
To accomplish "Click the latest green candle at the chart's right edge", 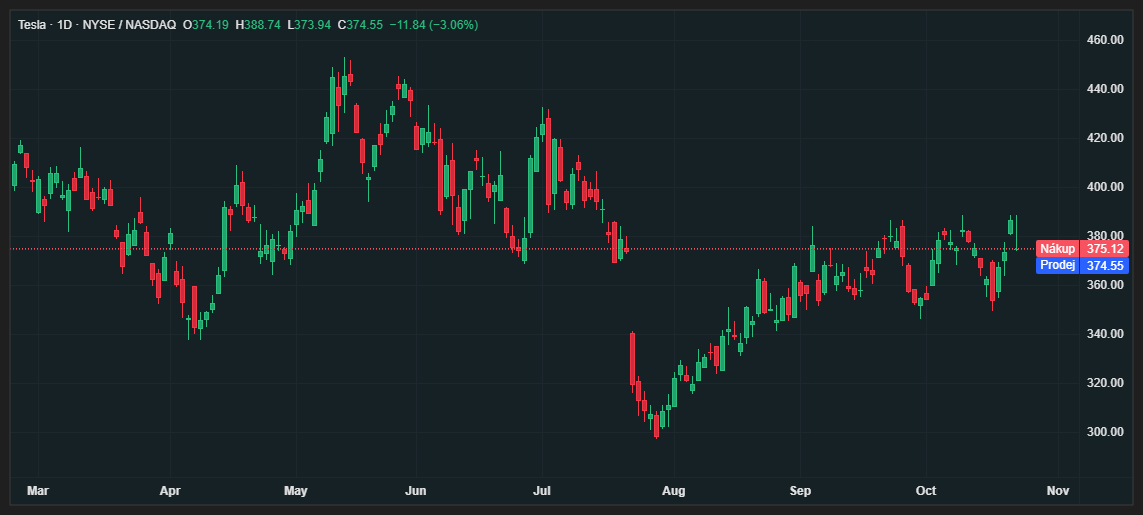I will tap(1016, 233).
